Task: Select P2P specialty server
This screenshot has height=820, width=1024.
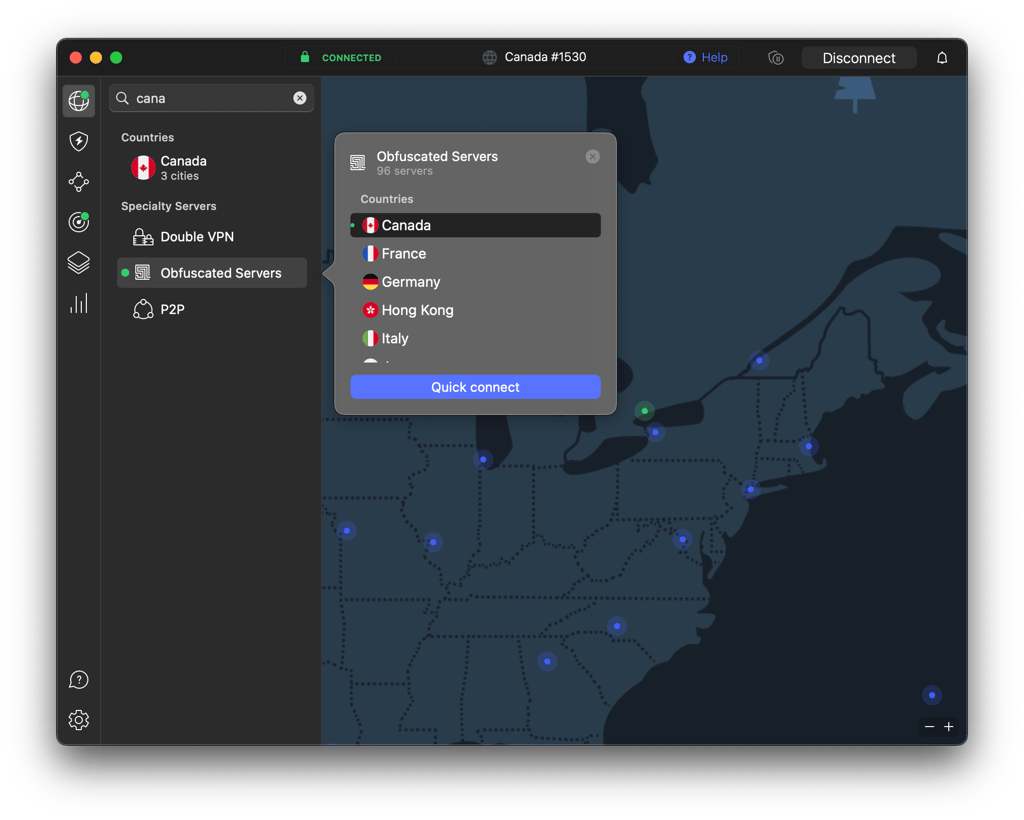Action: (212, 309)
